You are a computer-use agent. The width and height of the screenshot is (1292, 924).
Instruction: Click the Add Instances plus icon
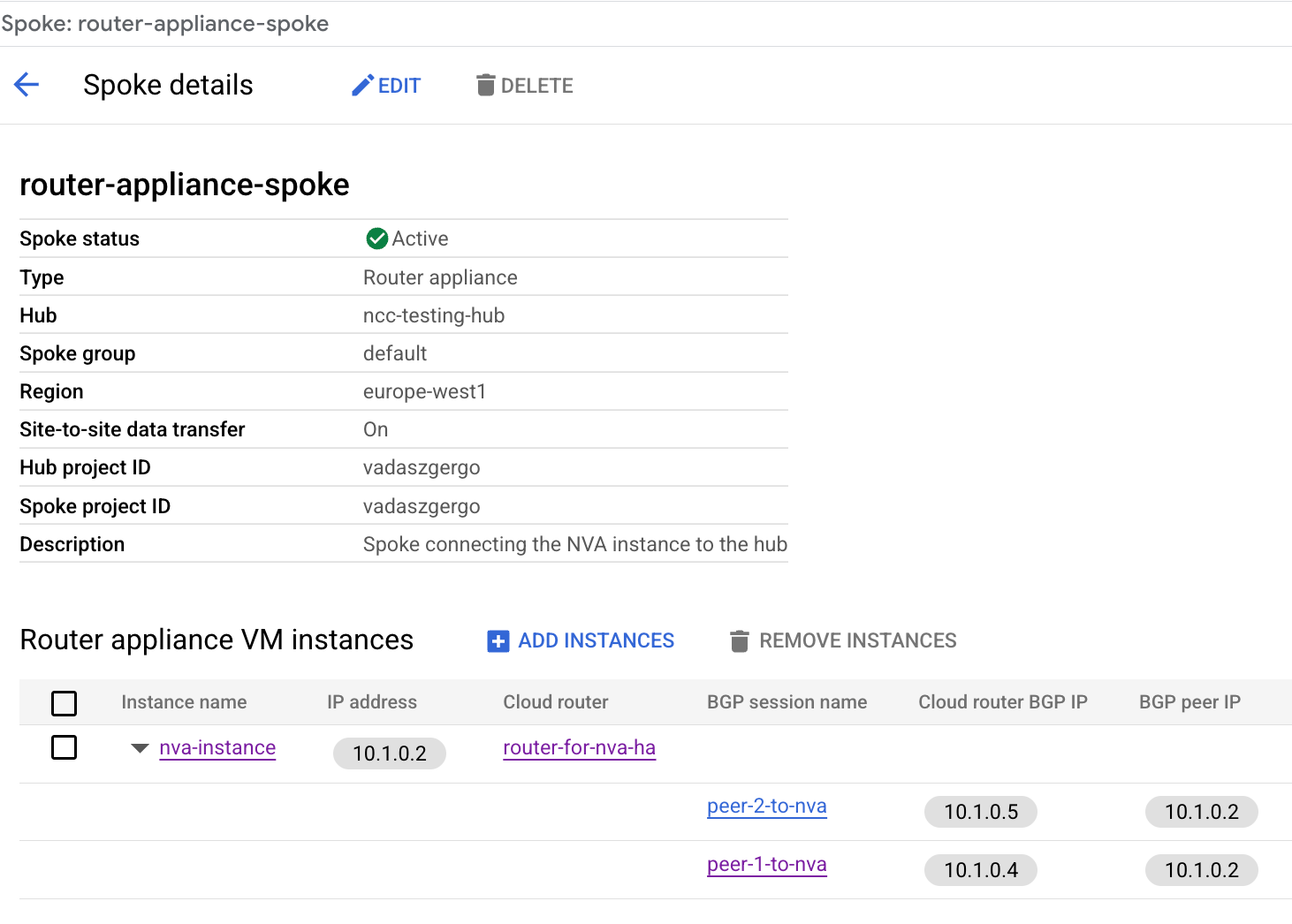(x=498, y=641)
